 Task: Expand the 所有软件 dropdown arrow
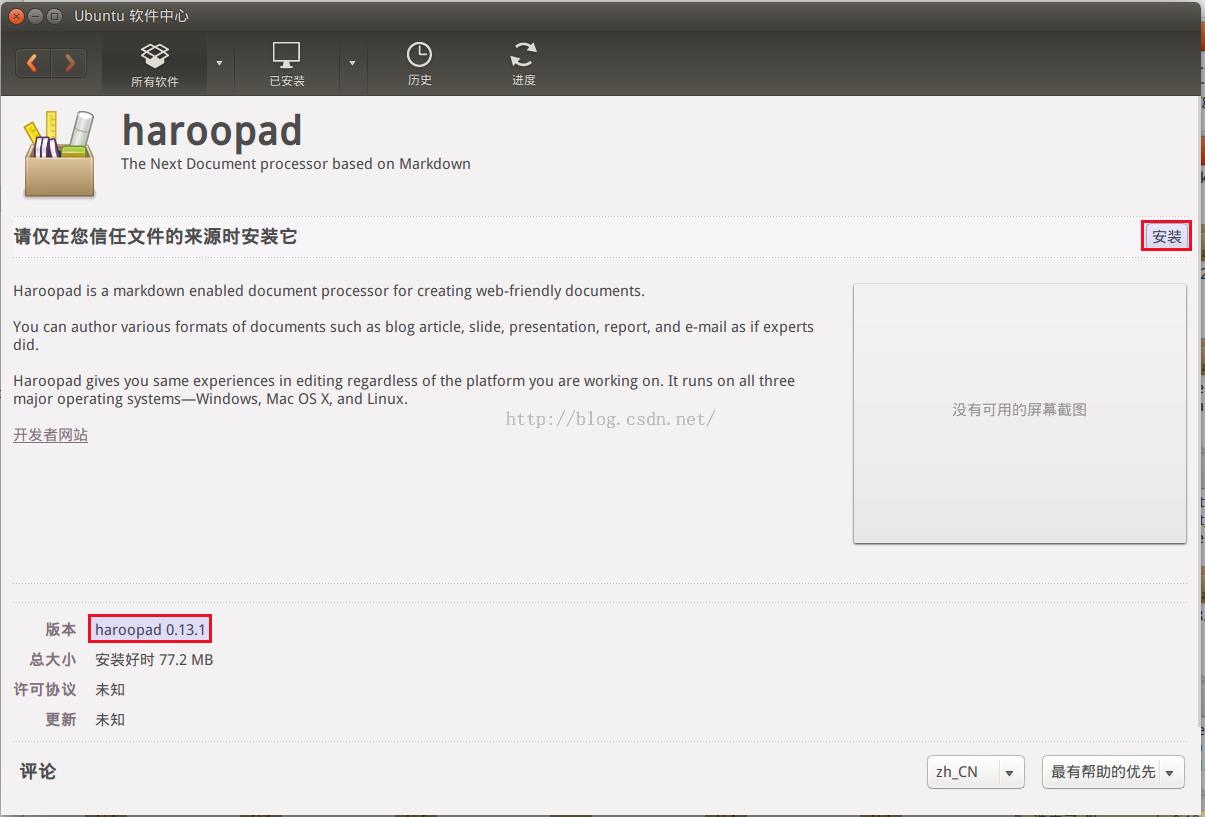[219, 64]
